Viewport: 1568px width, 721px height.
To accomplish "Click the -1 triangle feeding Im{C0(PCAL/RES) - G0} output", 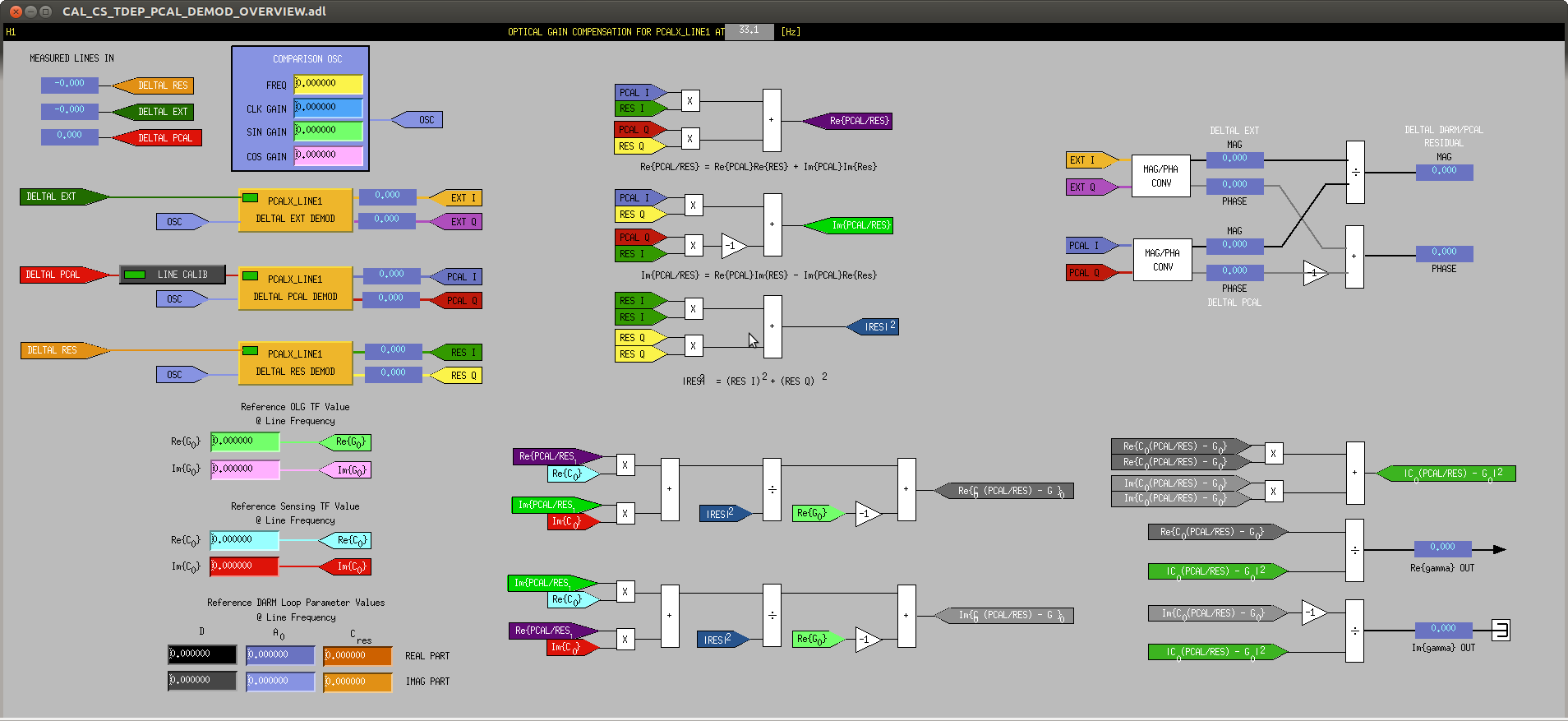I will point(868,640).
